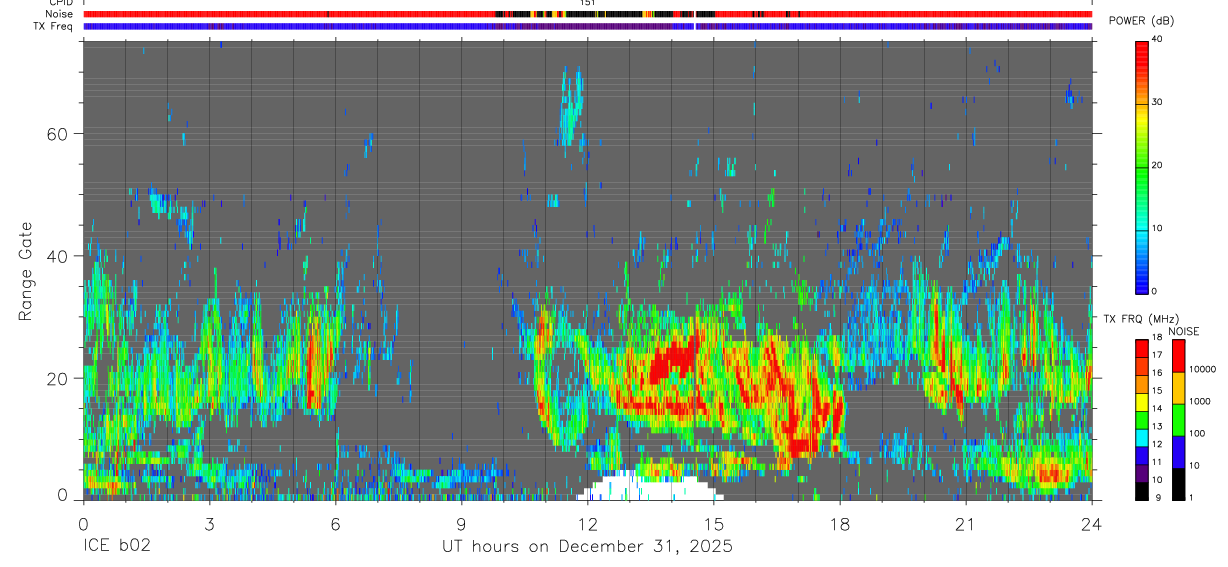Click the POWER scale value "10"
Screen dimensions: 1228x567
tap(1158, 228)
